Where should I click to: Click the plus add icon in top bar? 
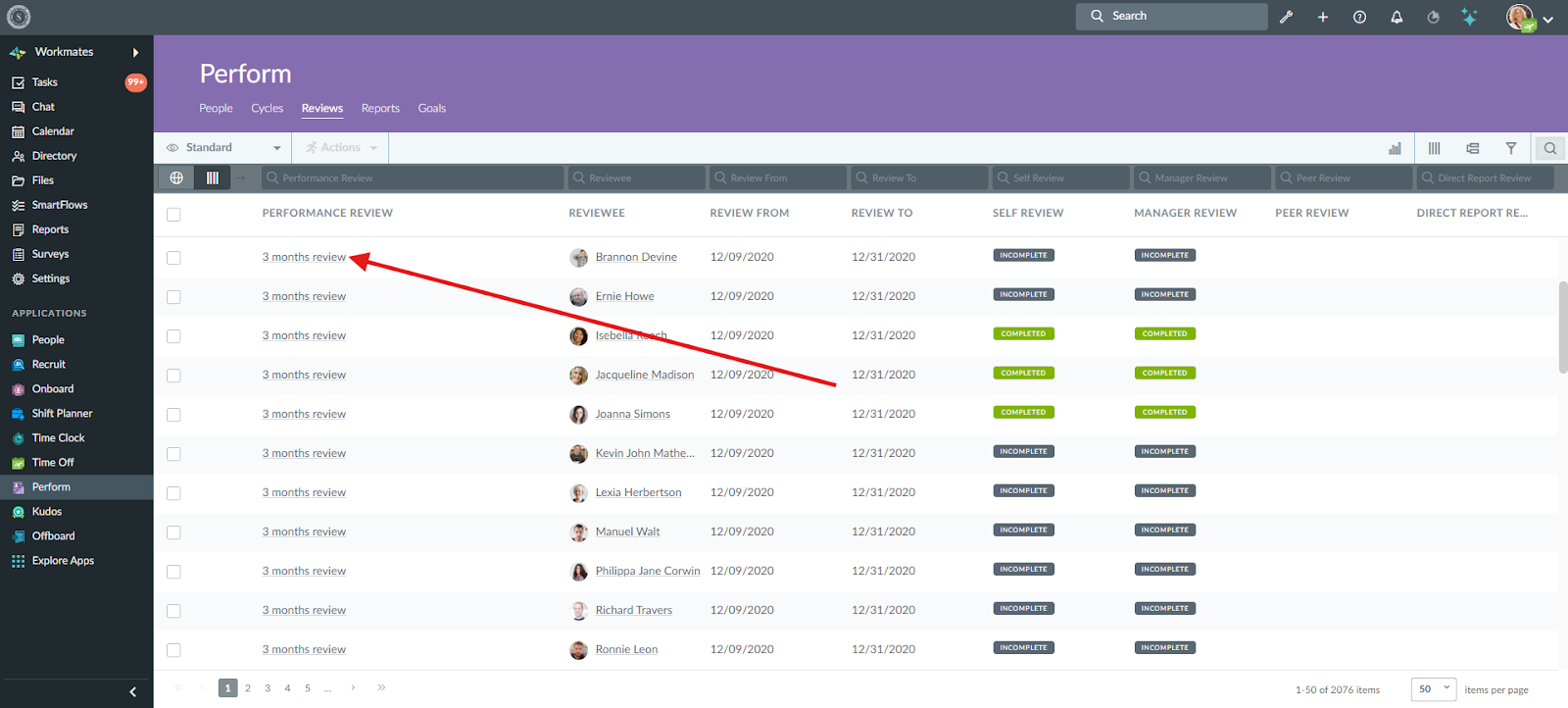(x=1323, y=17)
